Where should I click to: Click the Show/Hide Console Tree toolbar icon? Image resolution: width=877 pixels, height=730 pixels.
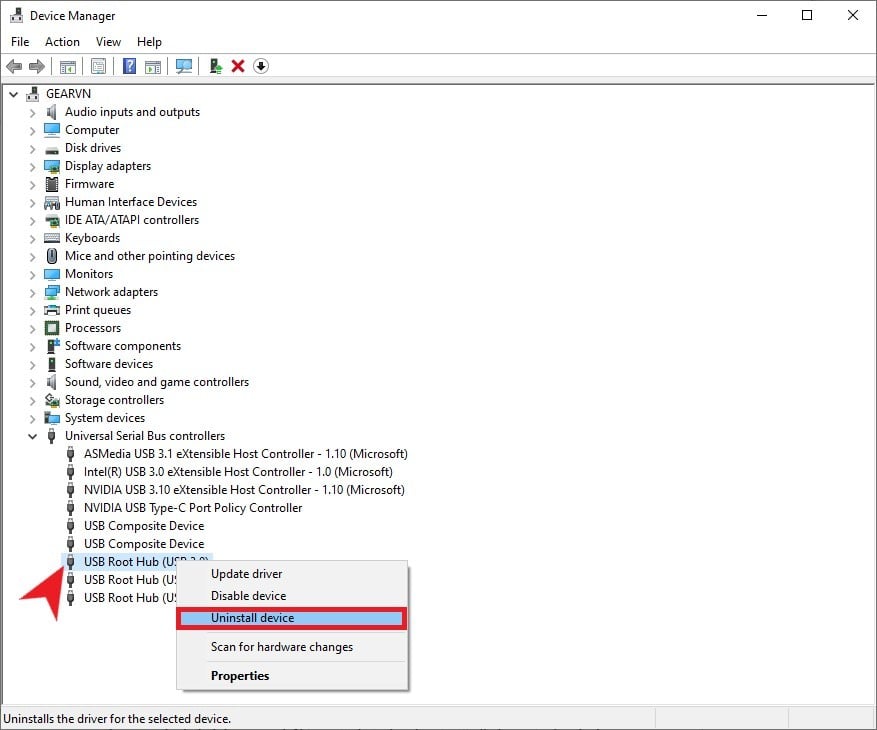[68, 66]
